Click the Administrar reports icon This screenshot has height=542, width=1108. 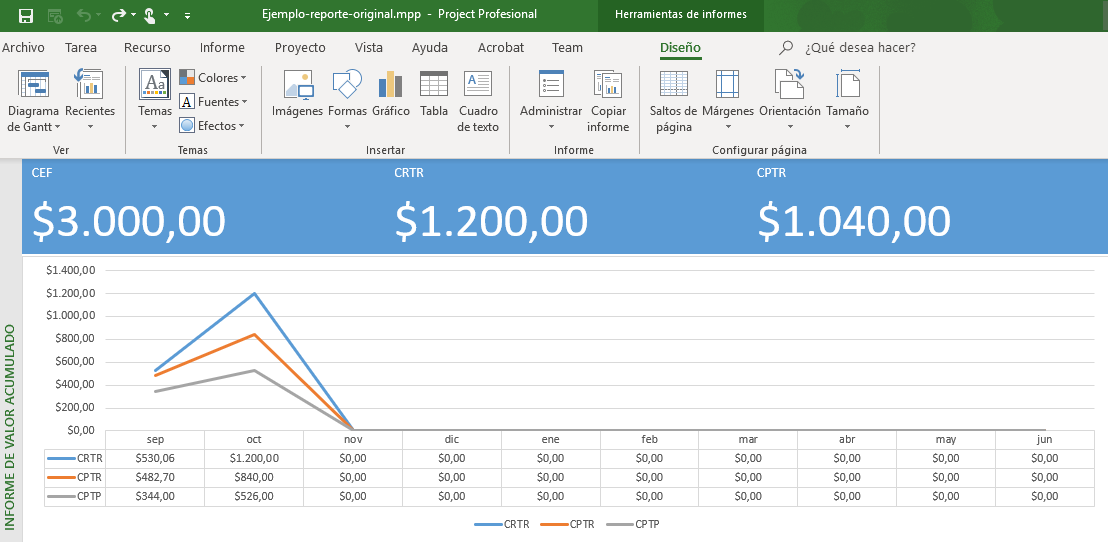coord(551,84)
